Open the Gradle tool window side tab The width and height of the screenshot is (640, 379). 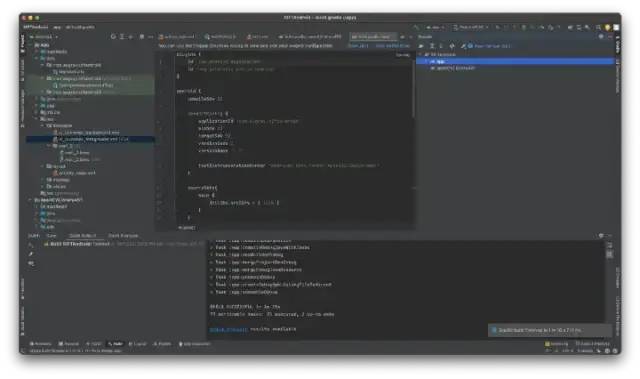tap(618, 44)
